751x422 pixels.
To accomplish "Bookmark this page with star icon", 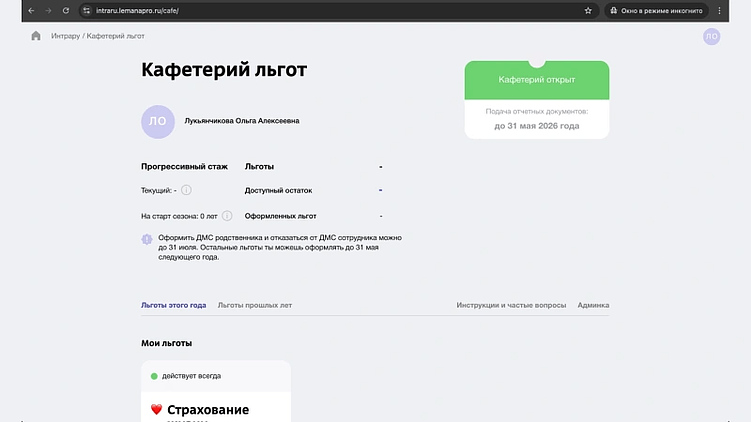I will tap(588, 11).
